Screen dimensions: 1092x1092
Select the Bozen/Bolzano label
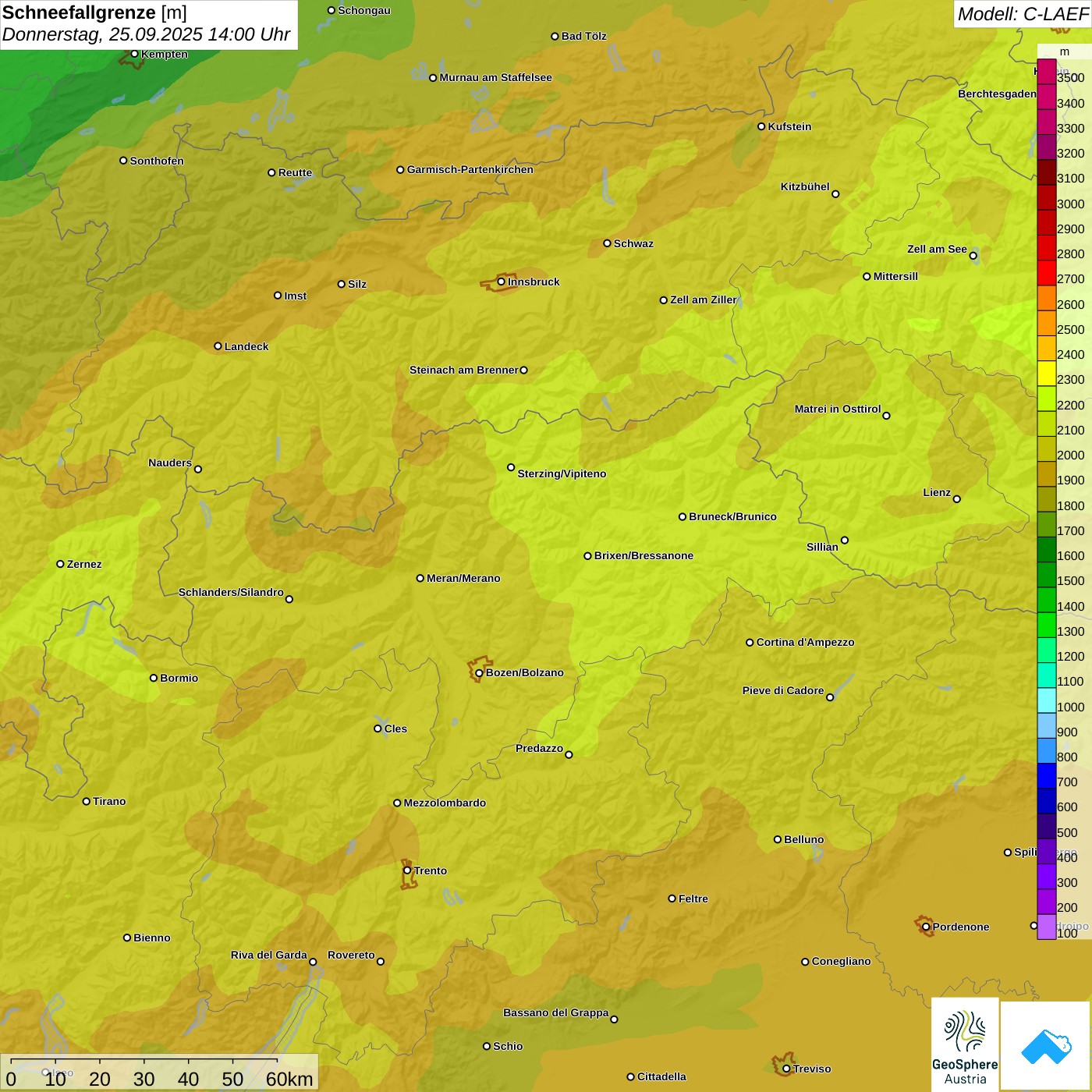coord(524,672)
